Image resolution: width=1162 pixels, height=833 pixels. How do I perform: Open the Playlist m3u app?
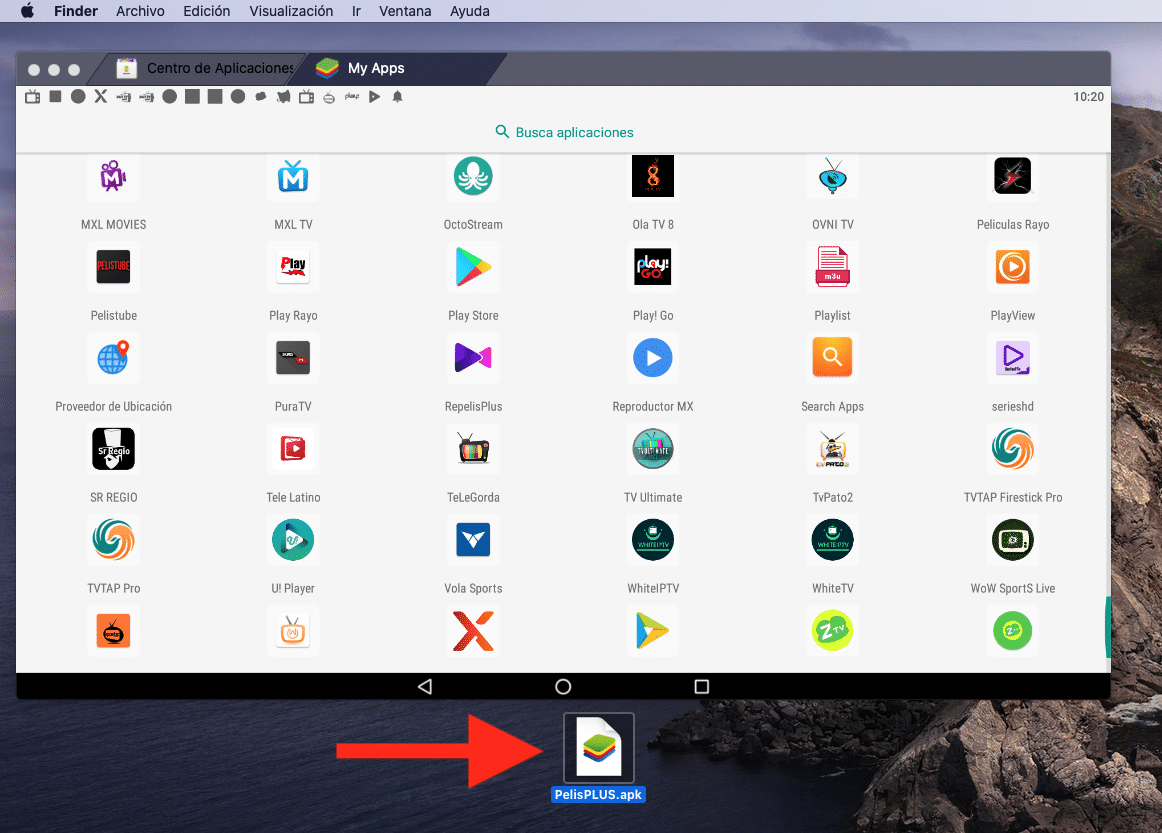(832, 267)
